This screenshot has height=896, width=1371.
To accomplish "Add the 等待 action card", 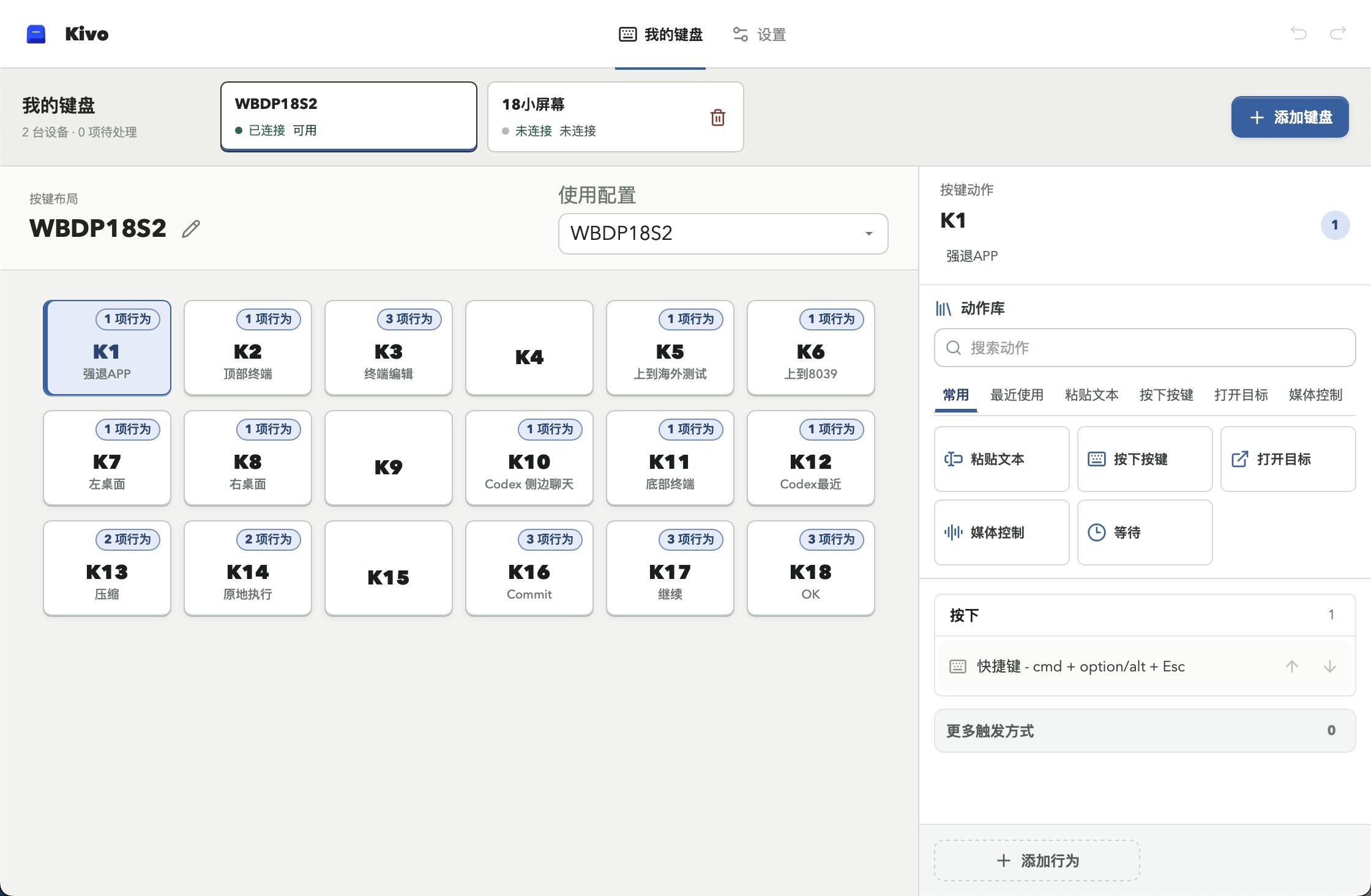I will point(1145,532).
